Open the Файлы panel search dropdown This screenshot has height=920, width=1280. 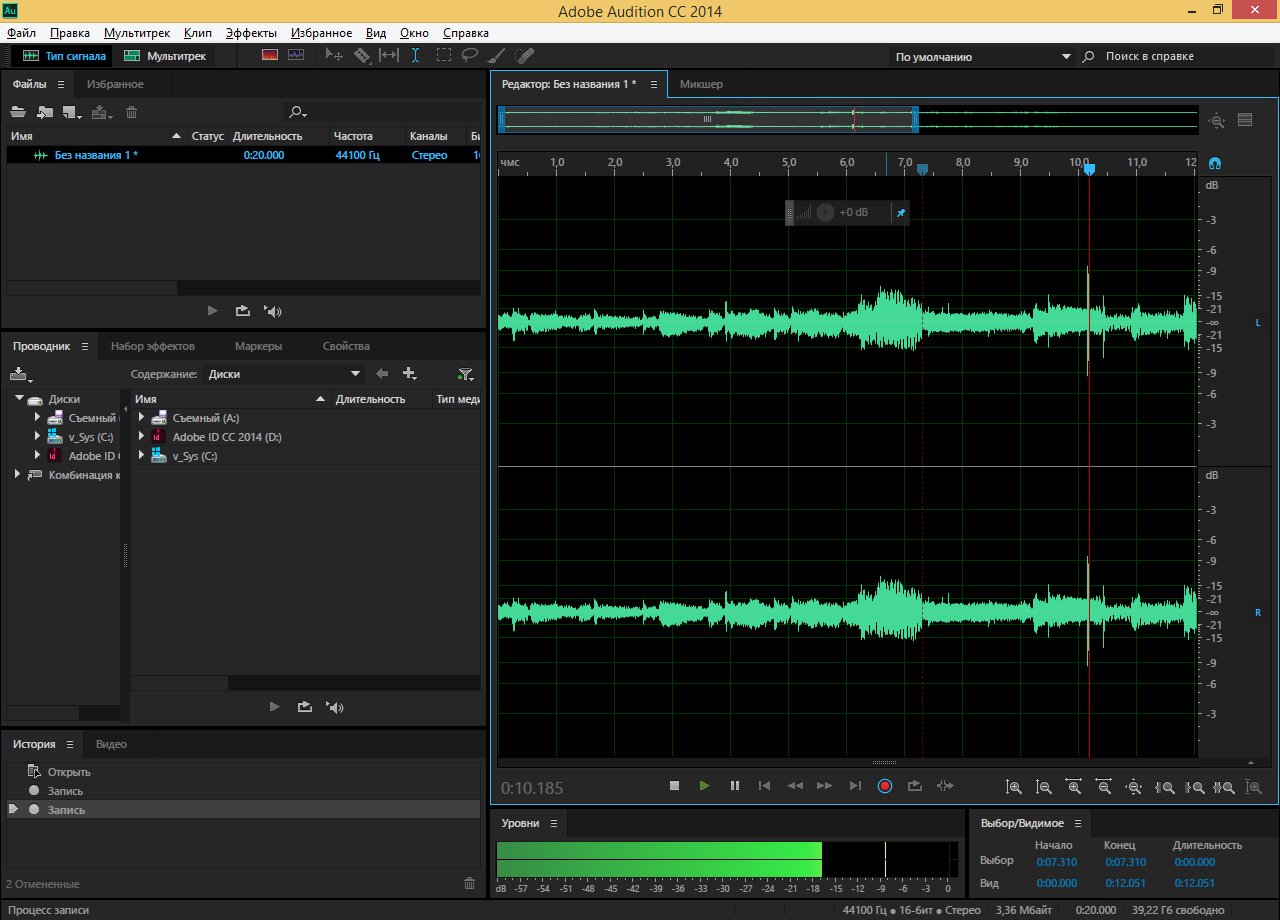pos(297,113)
